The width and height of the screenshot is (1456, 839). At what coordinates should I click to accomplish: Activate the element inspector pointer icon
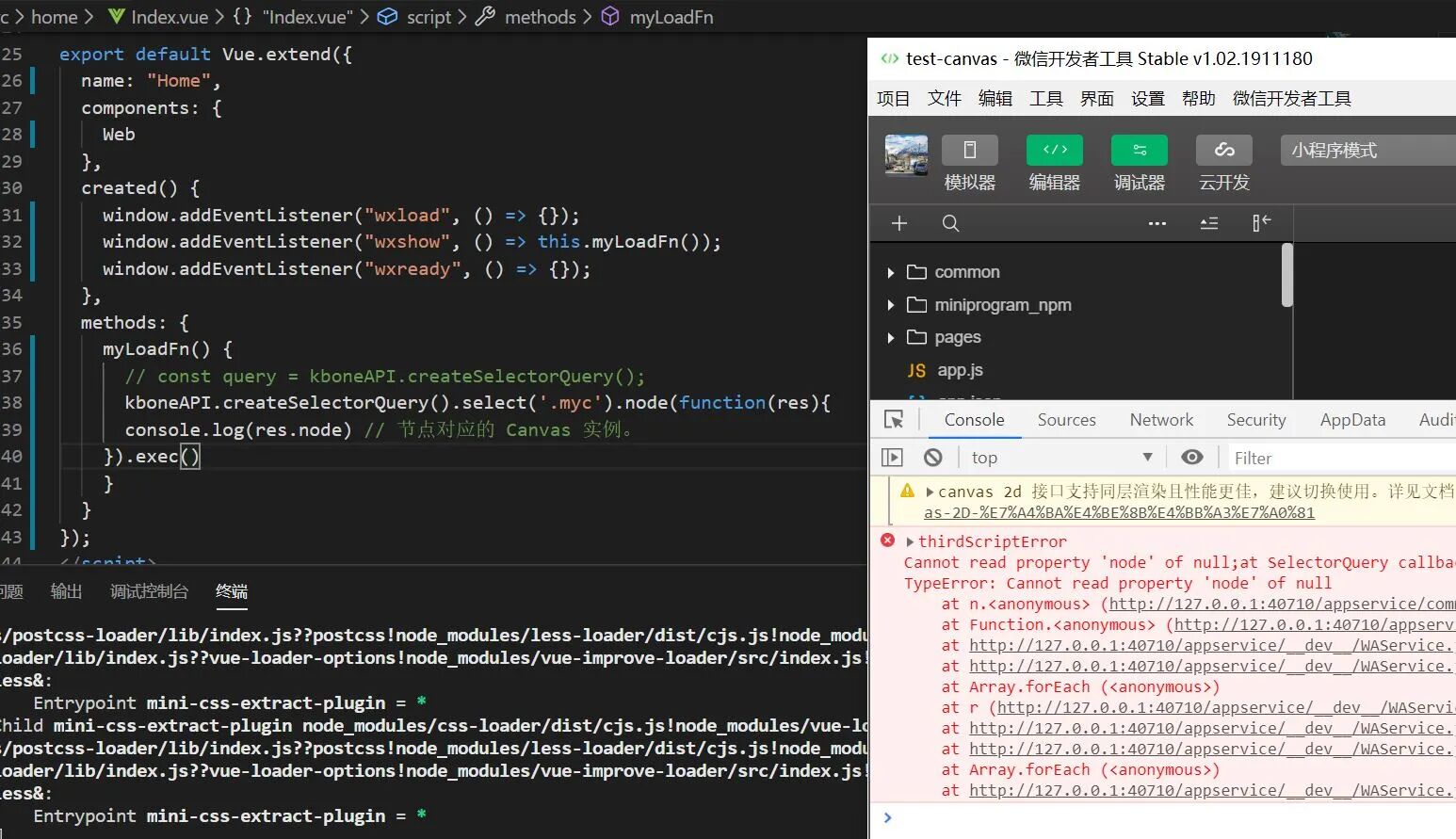point(894,420)
